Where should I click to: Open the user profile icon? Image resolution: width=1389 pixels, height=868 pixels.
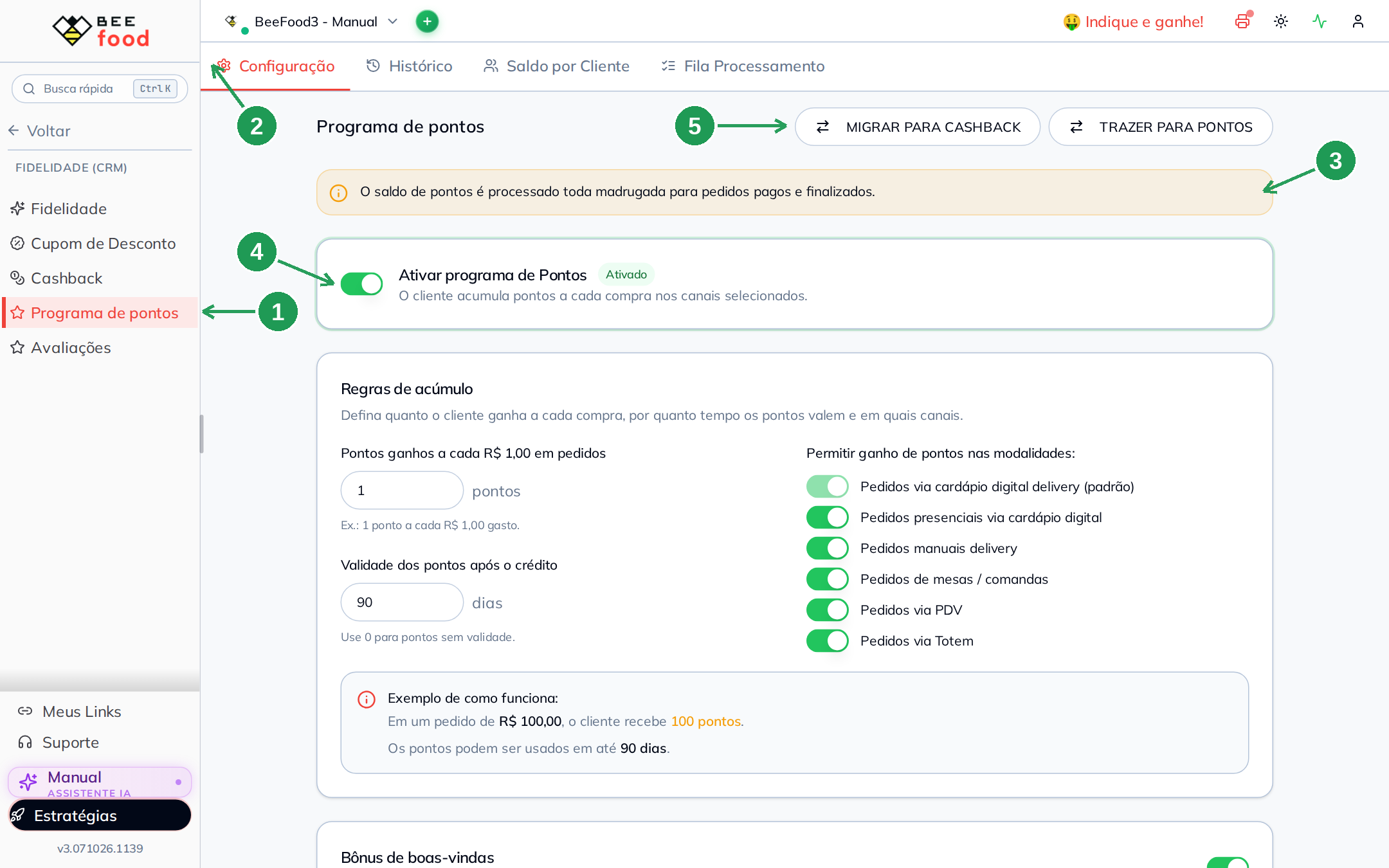coord(1358,21)
